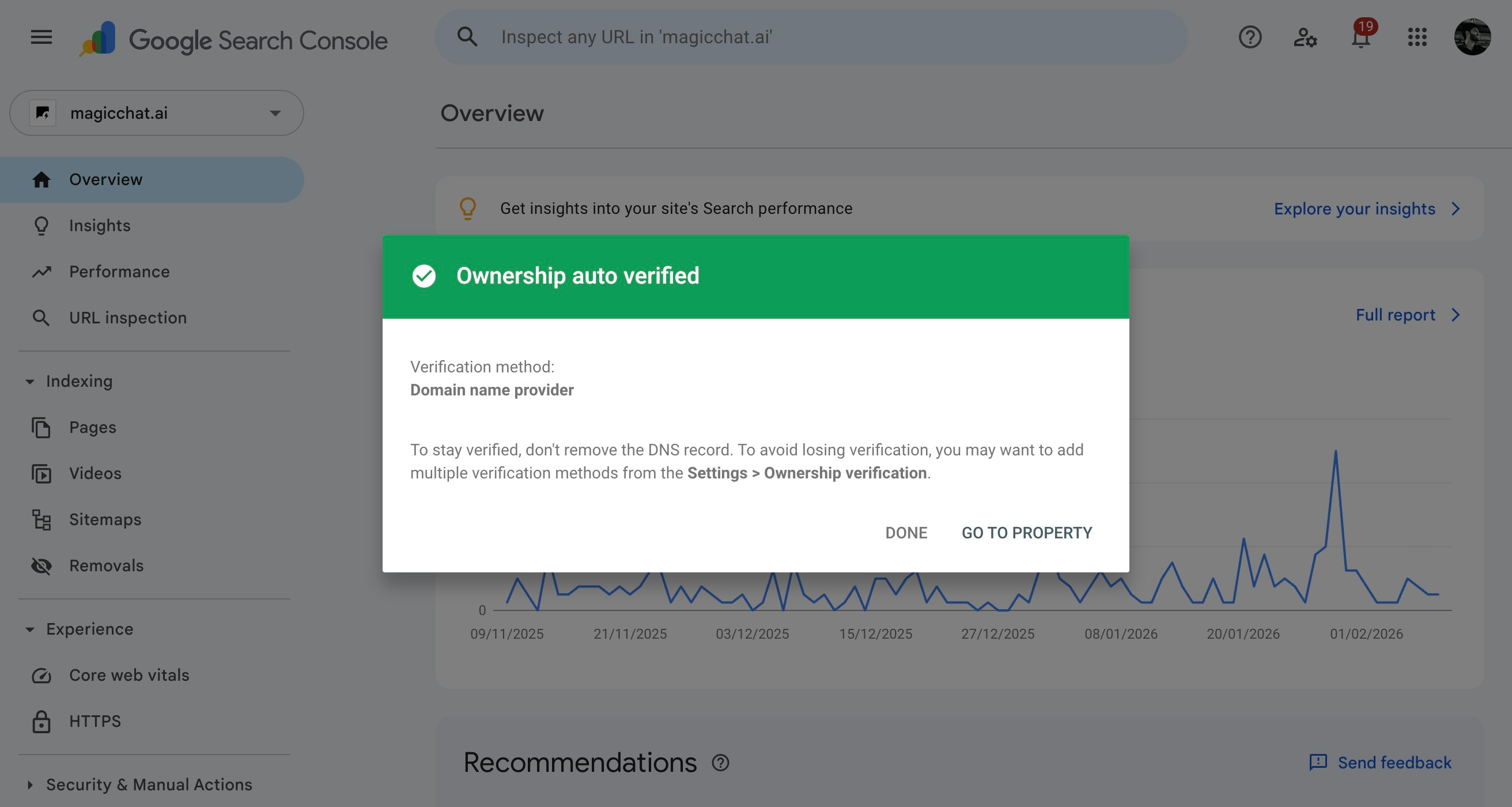
Task: Click the HTTPS padlock icon
Action: pos(41,721)
